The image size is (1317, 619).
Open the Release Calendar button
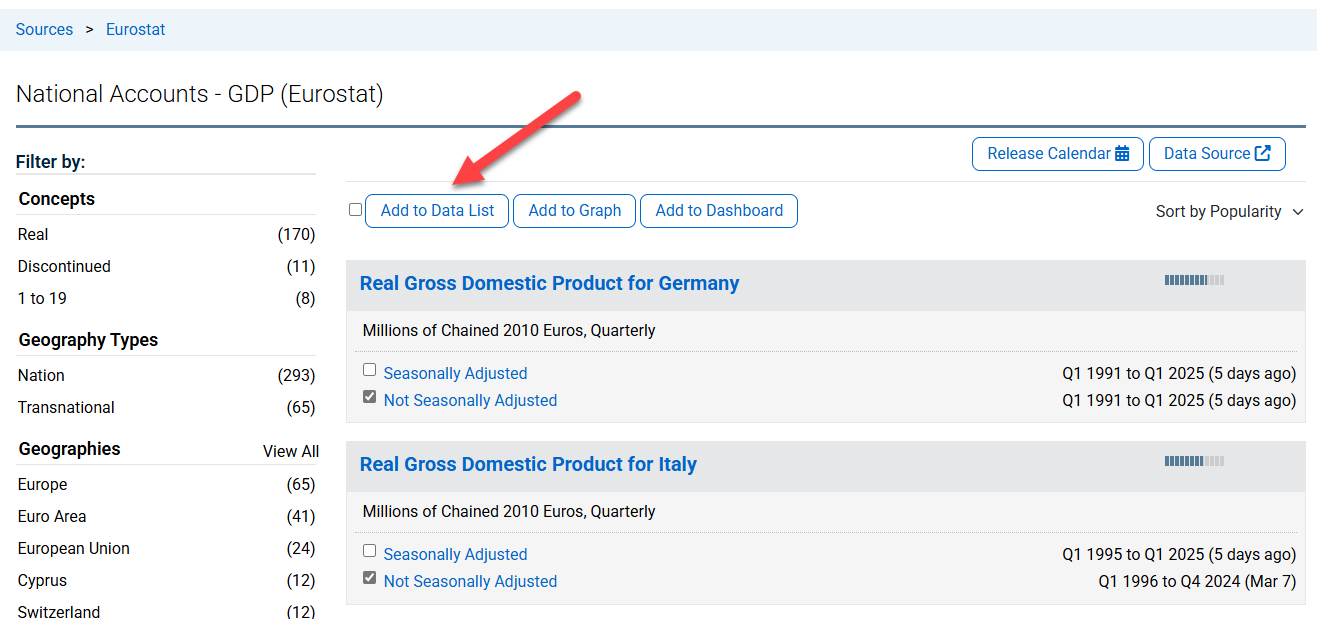click(x=1058, y=154)
